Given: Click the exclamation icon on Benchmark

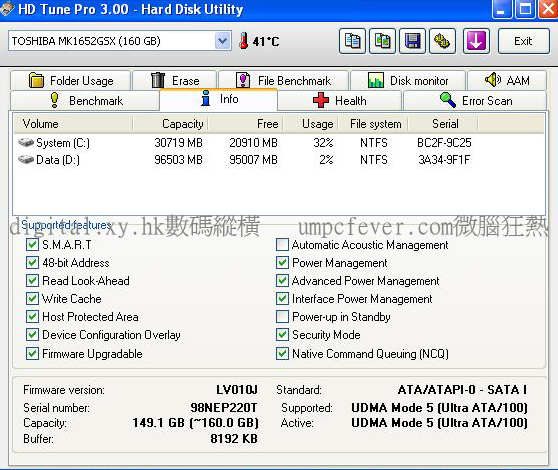Looking at the screenshot, I should point(54,100).
